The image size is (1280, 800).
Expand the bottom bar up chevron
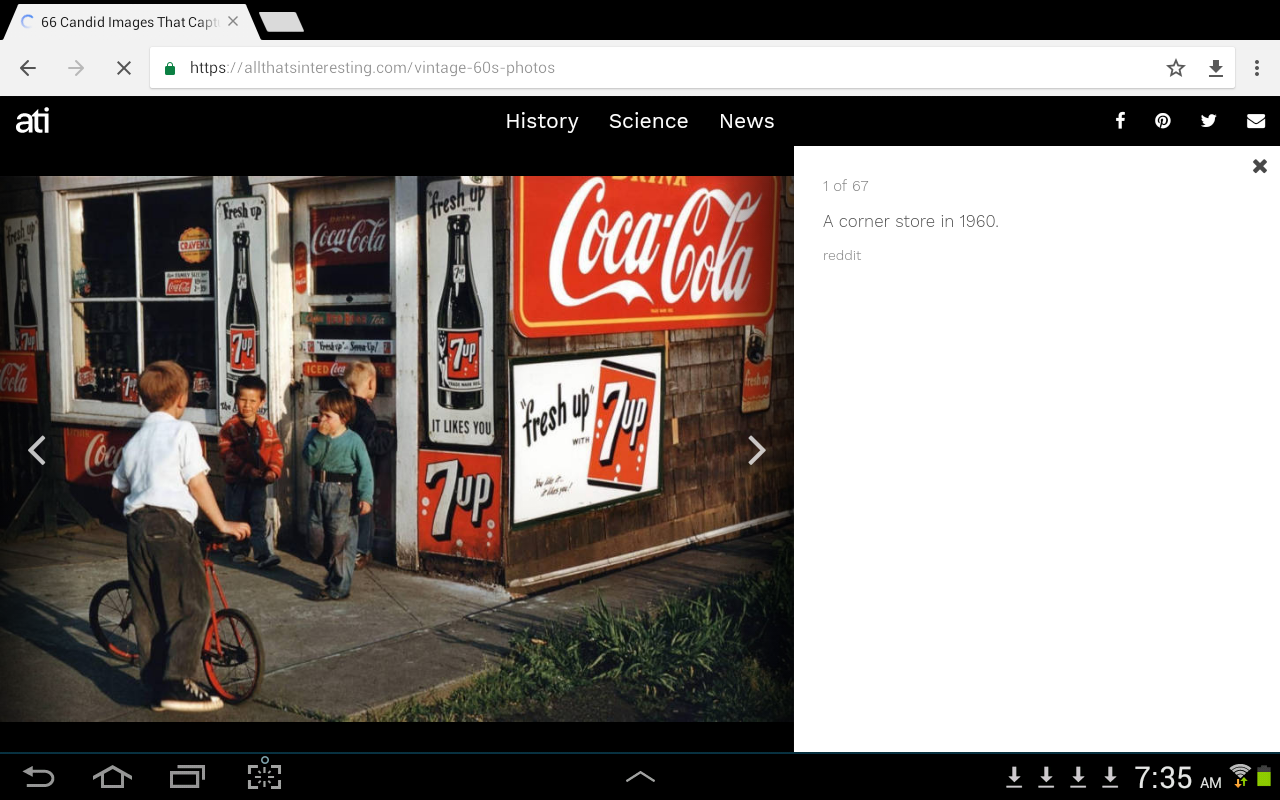click(x=640, y=777)
